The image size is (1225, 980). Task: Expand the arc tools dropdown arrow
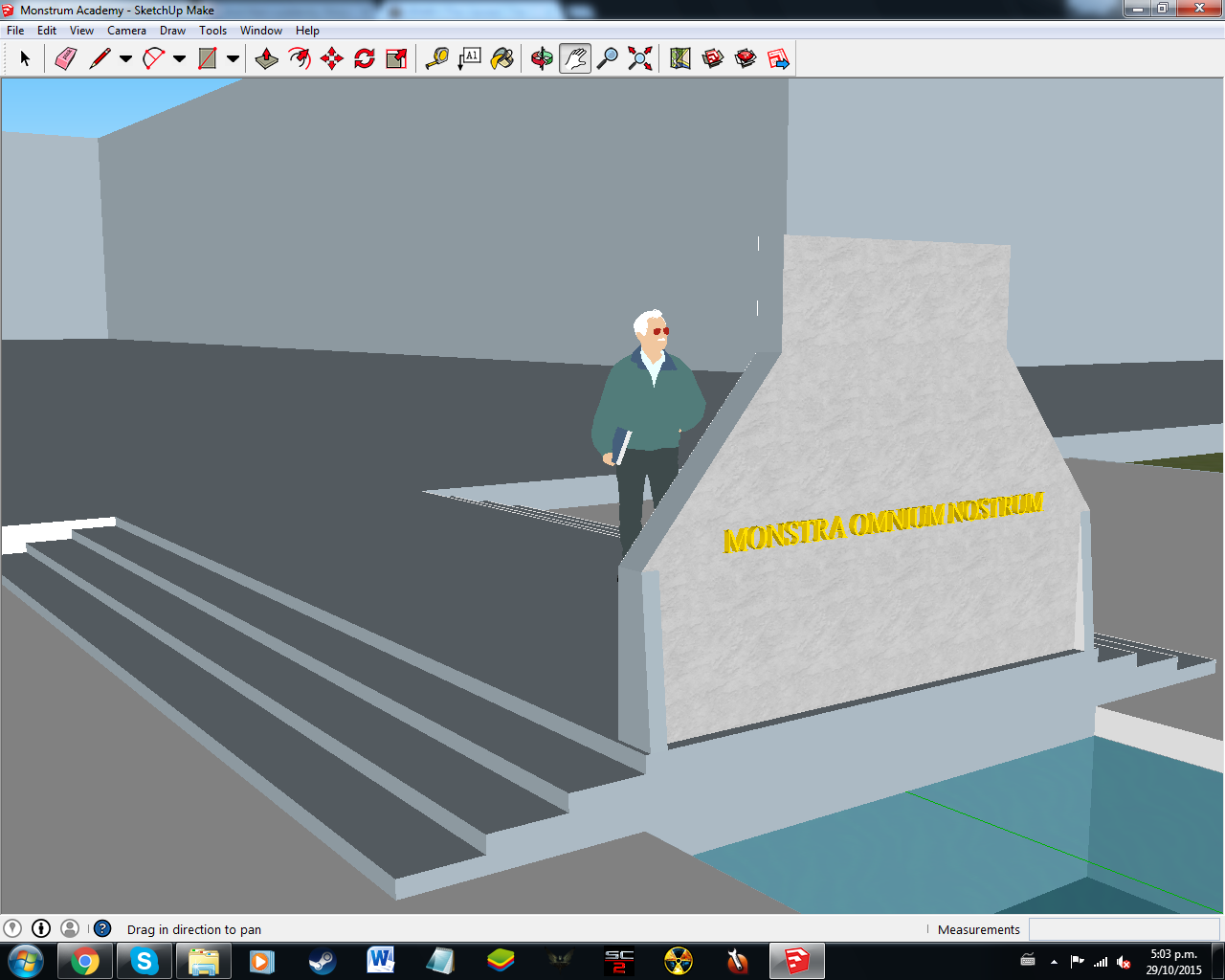click(x=179, y=59)
